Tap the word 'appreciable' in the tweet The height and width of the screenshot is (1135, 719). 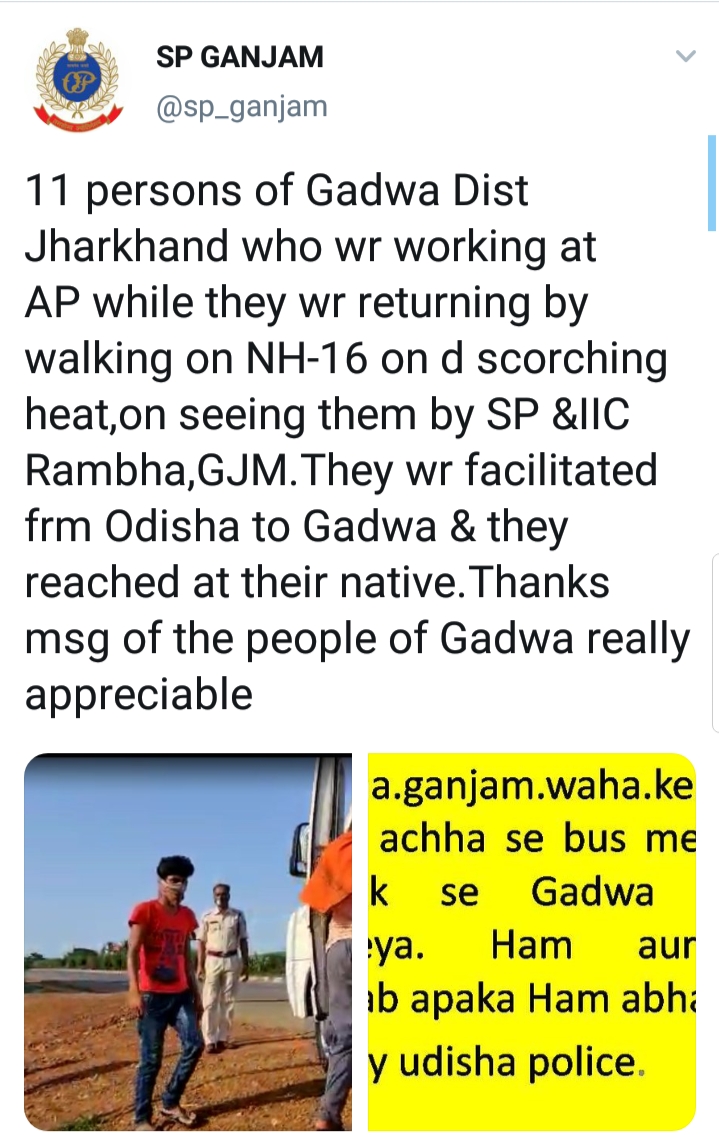tap(139, 694)
